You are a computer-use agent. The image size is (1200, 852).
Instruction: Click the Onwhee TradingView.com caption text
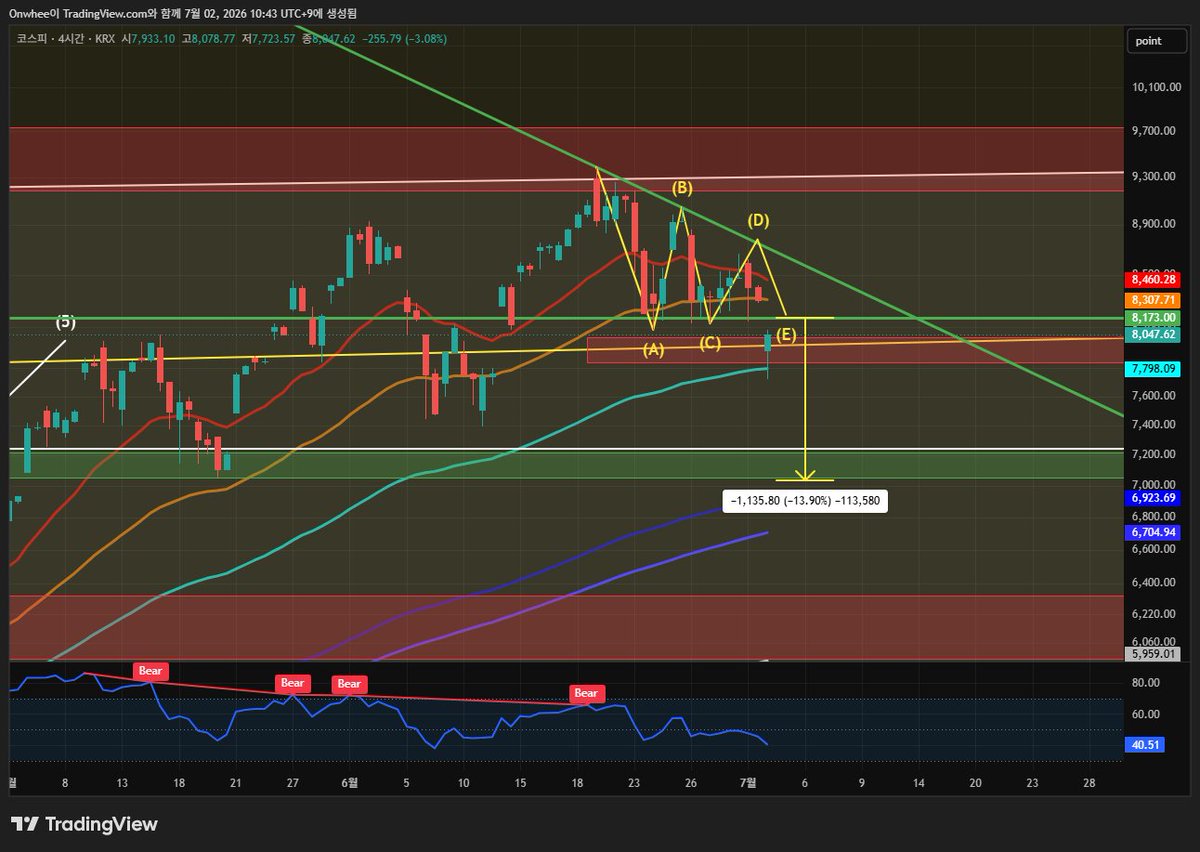coord(183,13)
